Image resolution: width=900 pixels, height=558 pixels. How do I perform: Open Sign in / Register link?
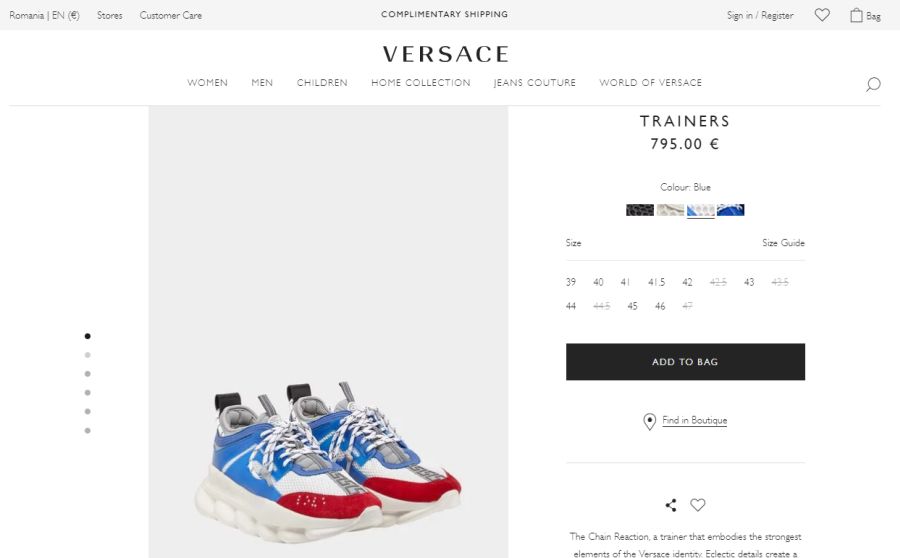(x=760, y=16)
